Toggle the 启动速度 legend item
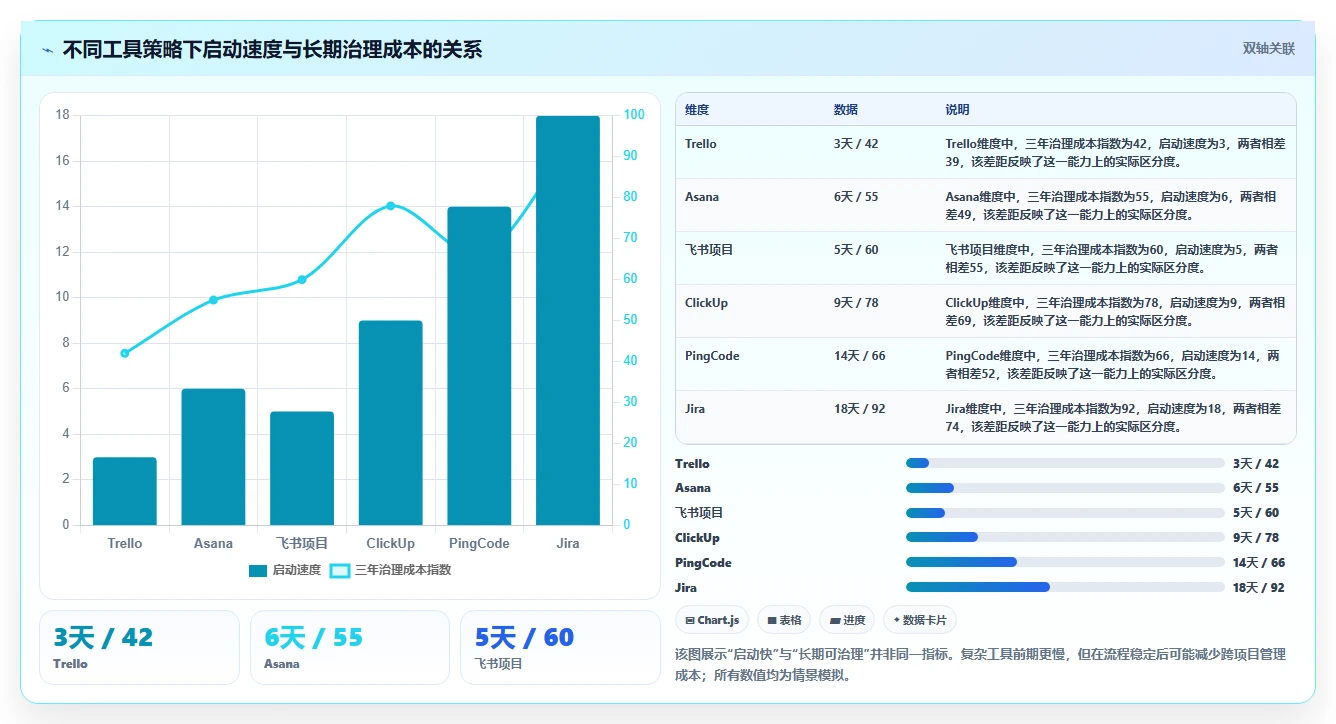The height and width of the screenshot is (724, 1336). point(285,570)
